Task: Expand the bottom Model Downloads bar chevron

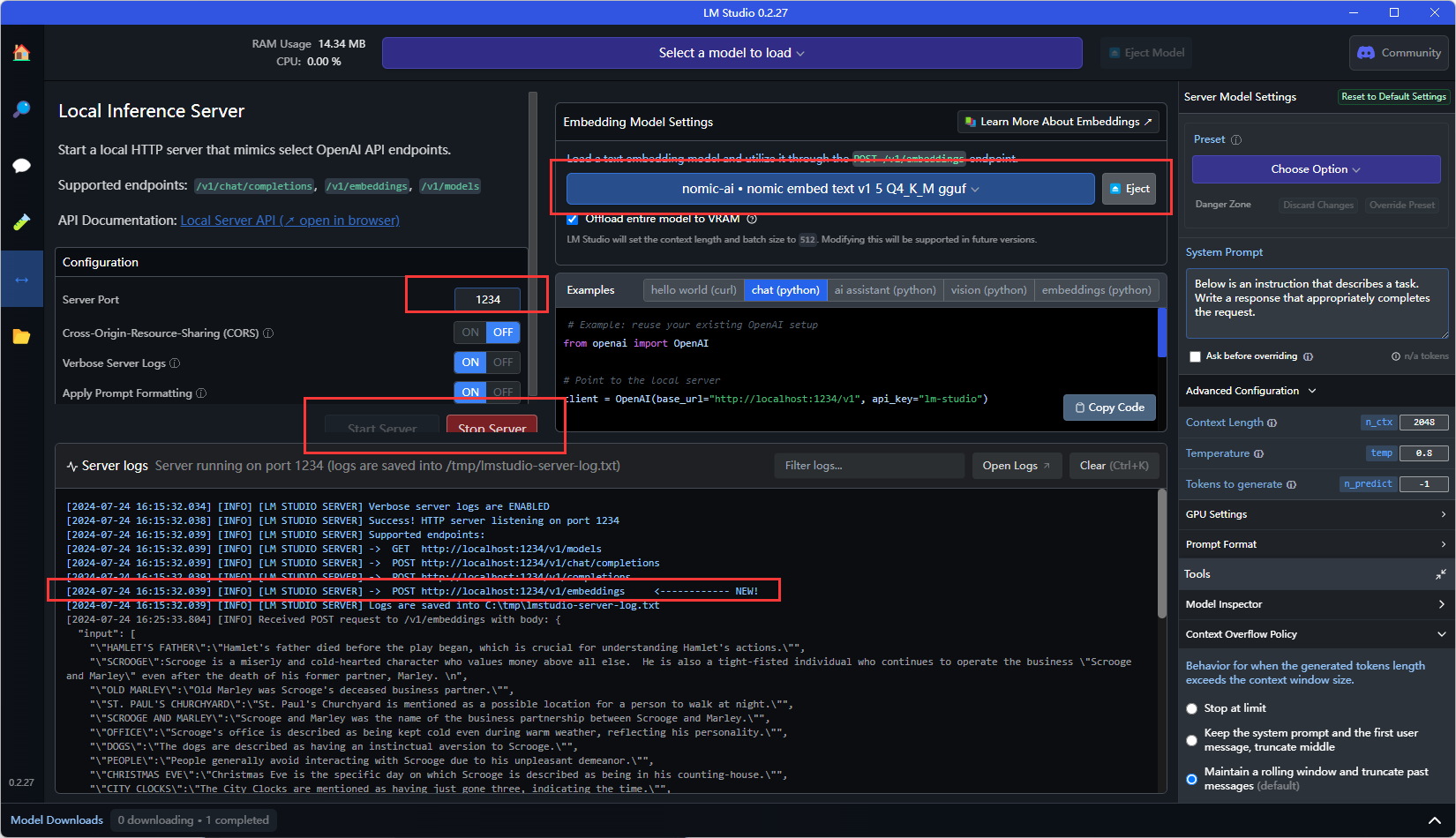Action: [x=1434, y=820]
